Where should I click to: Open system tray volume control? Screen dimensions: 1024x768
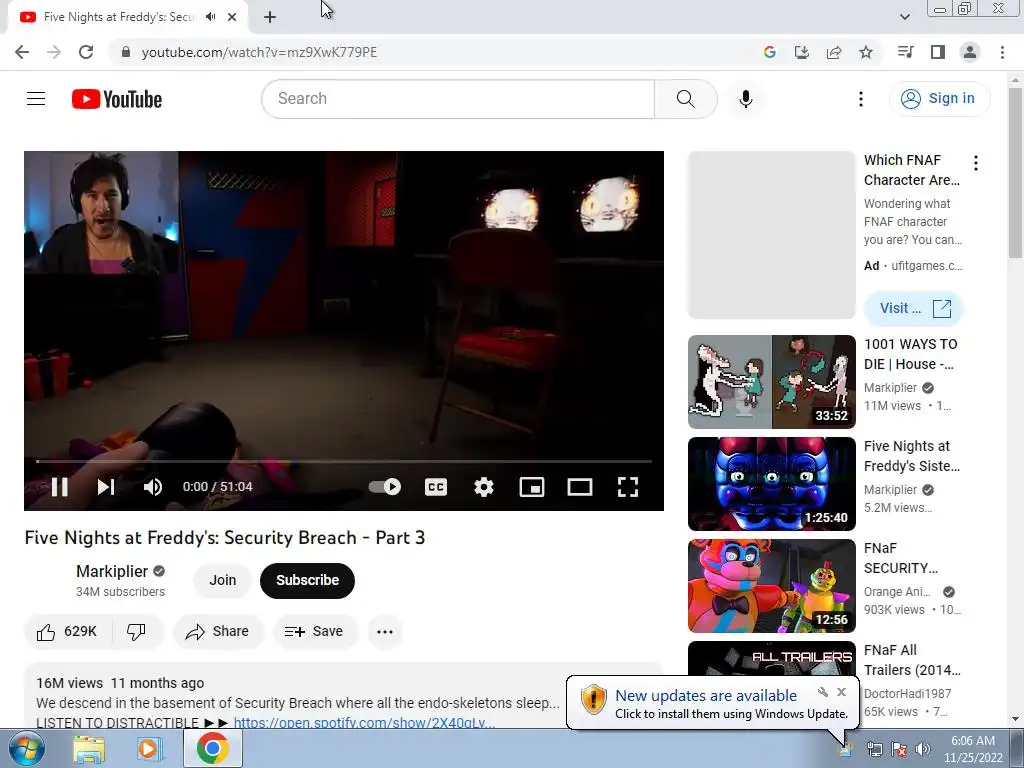(x=922, y=749)
